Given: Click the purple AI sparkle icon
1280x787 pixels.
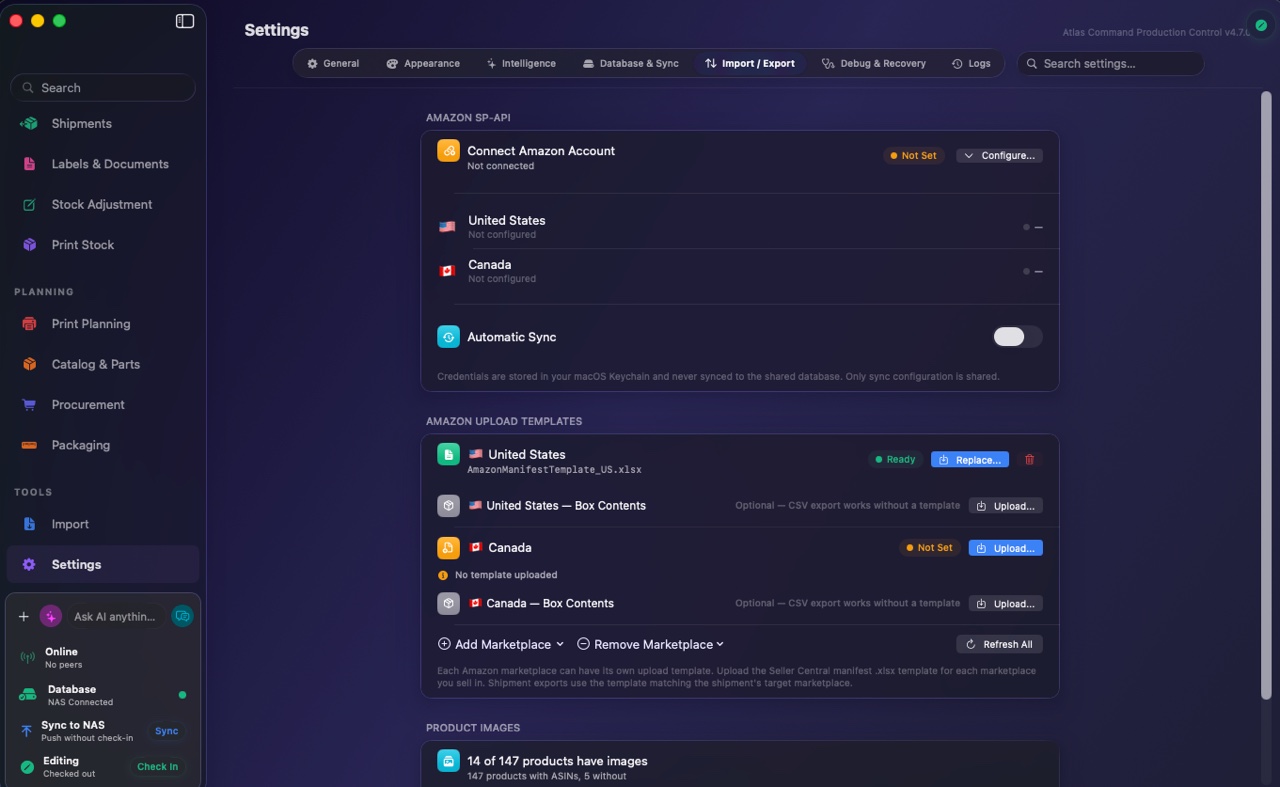Looking at the screenshot, I should pyautogui.click(x=51, y=617).
